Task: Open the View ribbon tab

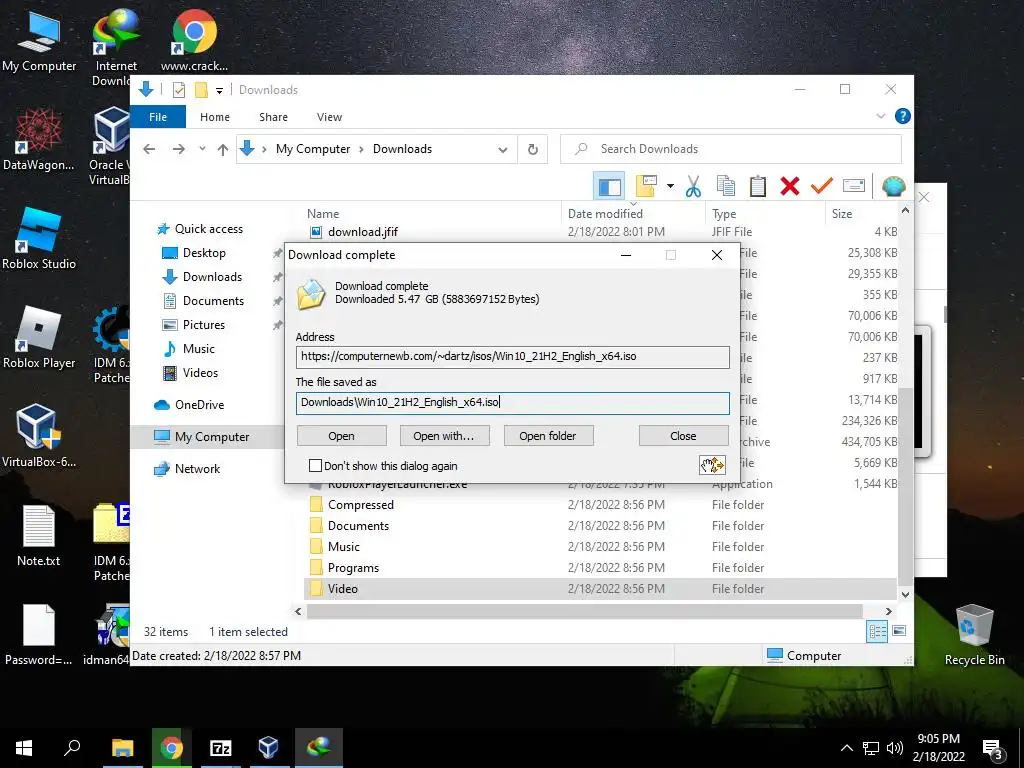Action: 329,117
